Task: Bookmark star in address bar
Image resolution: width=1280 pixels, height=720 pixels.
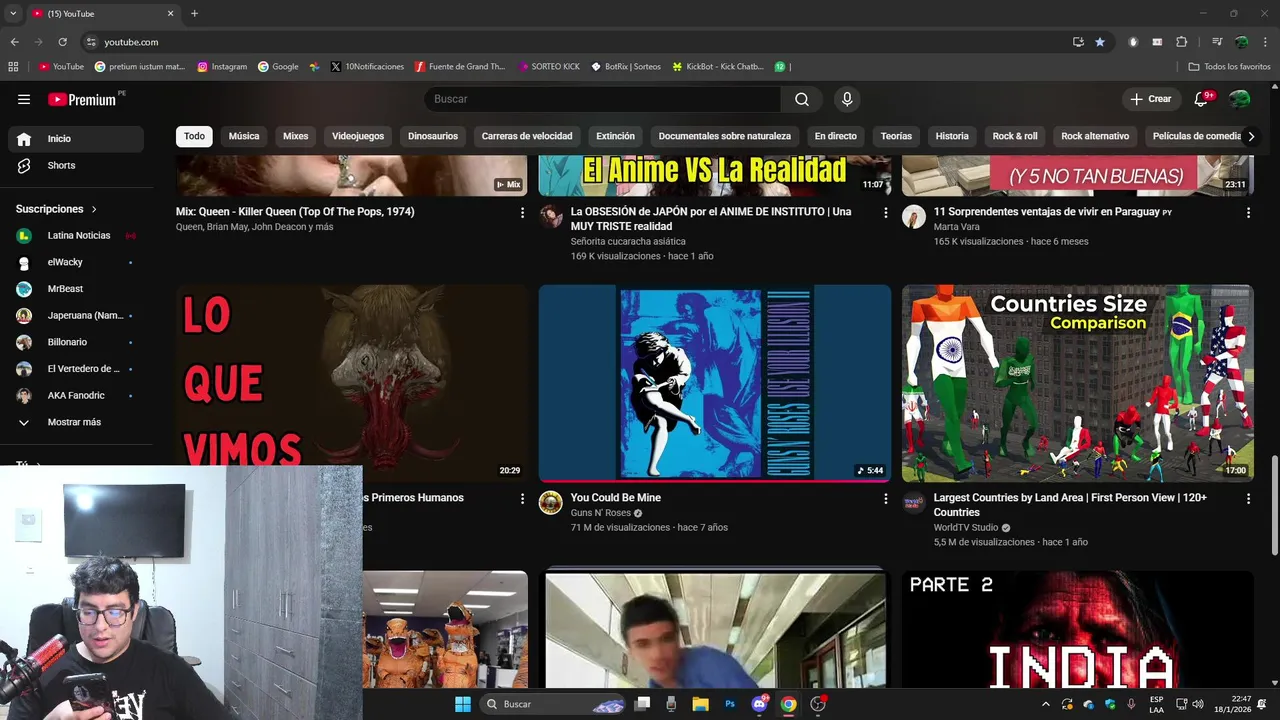Action: [x=1100, y=42]
